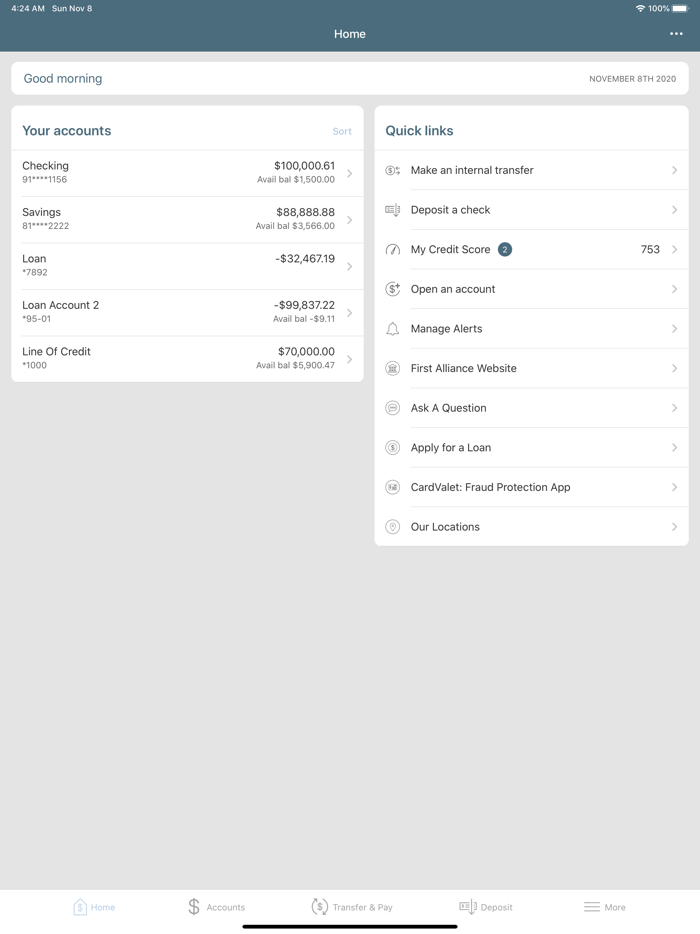The height and width of the screenshot is (934, 700).
Task: Tap the Our Locations pin icon
Action: click(393, 527)
